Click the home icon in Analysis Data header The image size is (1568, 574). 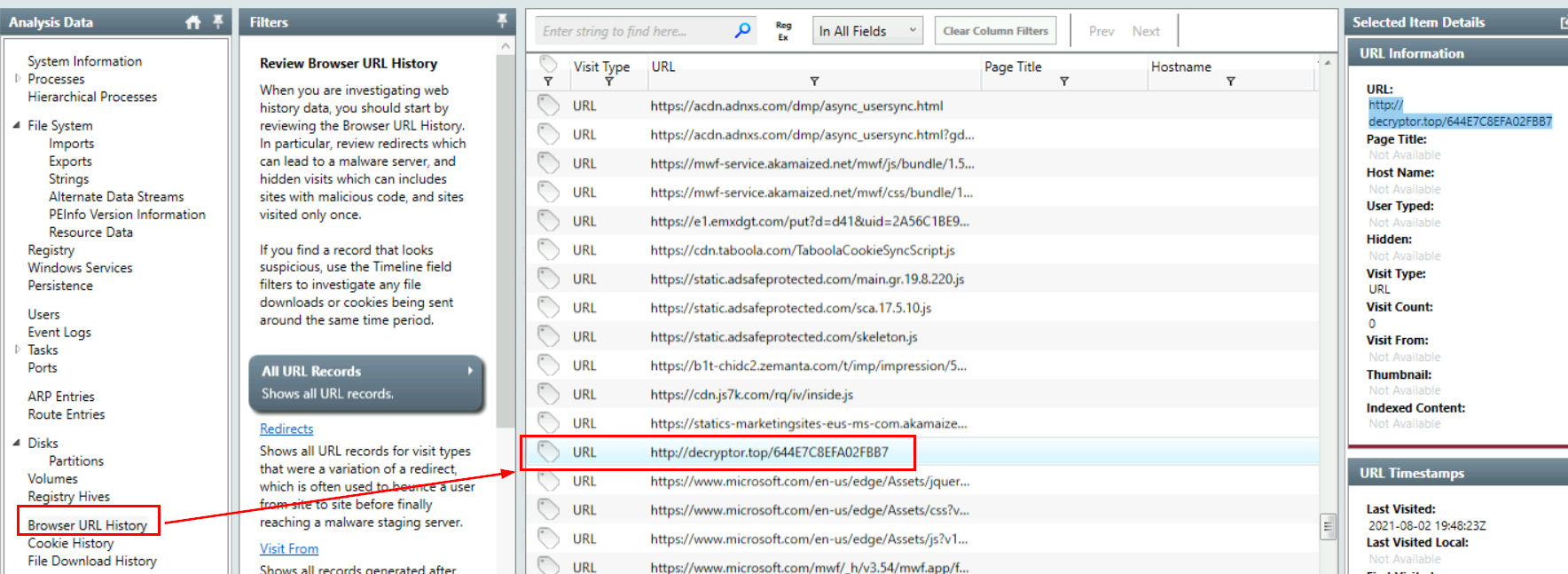pos(193,22)
